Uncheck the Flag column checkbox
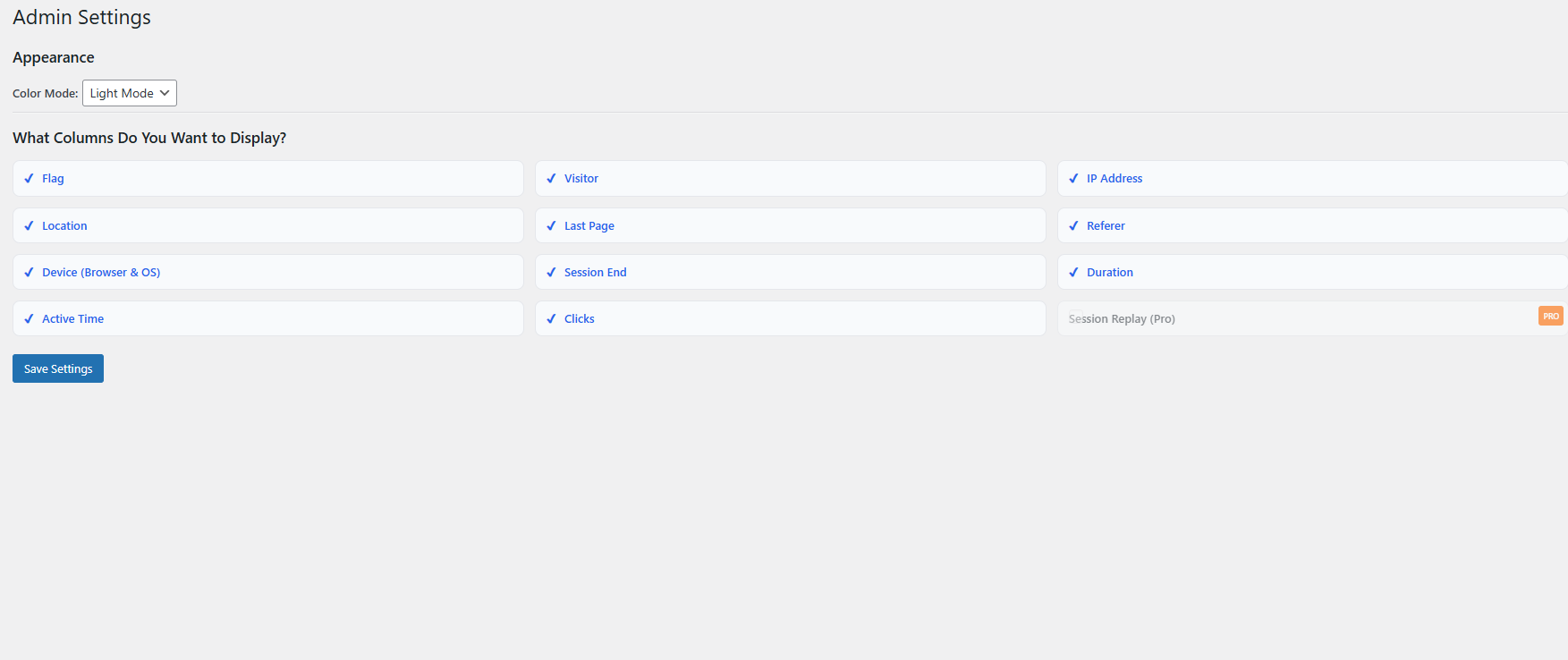The width and height of the screenshot is (1568, 660). click(x=29, y=179)
